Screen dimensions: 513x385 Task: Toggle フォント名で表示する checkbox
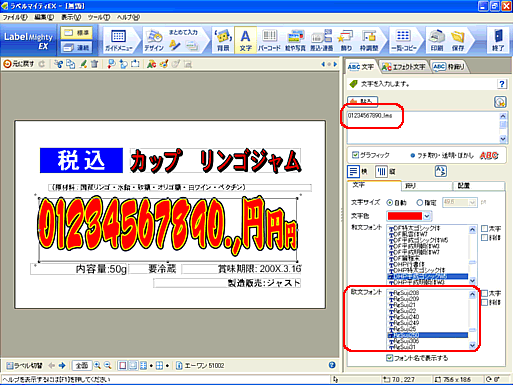pos(389,358)
